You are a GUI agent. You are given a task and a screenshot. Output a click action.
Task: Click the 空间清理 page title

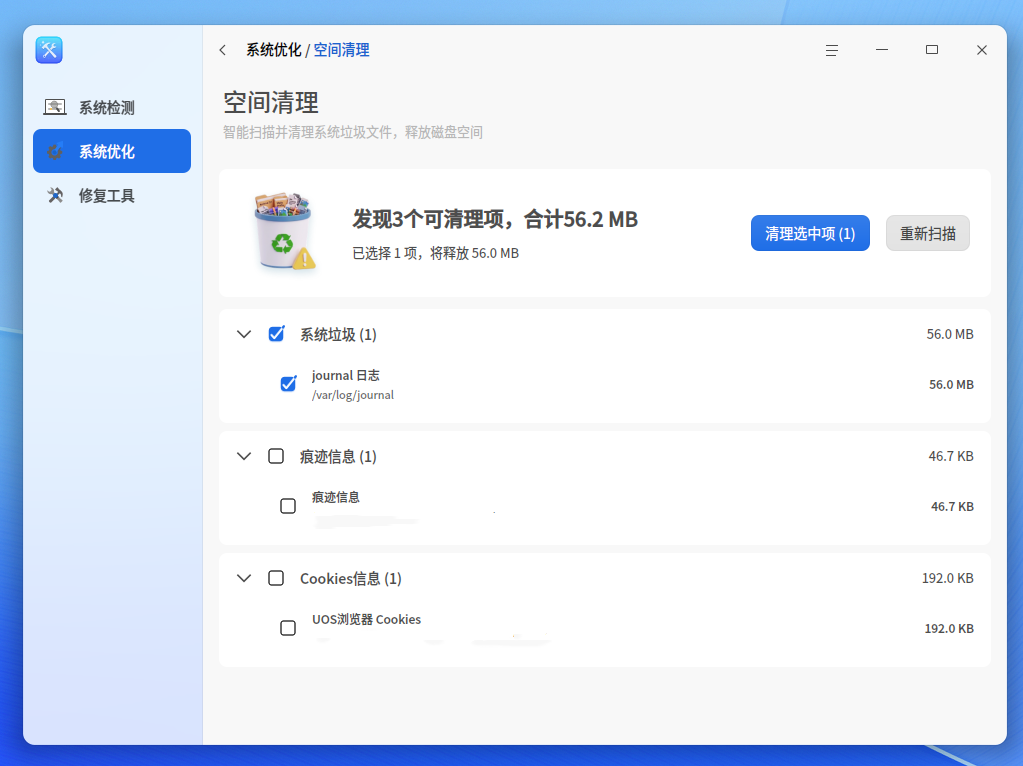coord(271,102)
